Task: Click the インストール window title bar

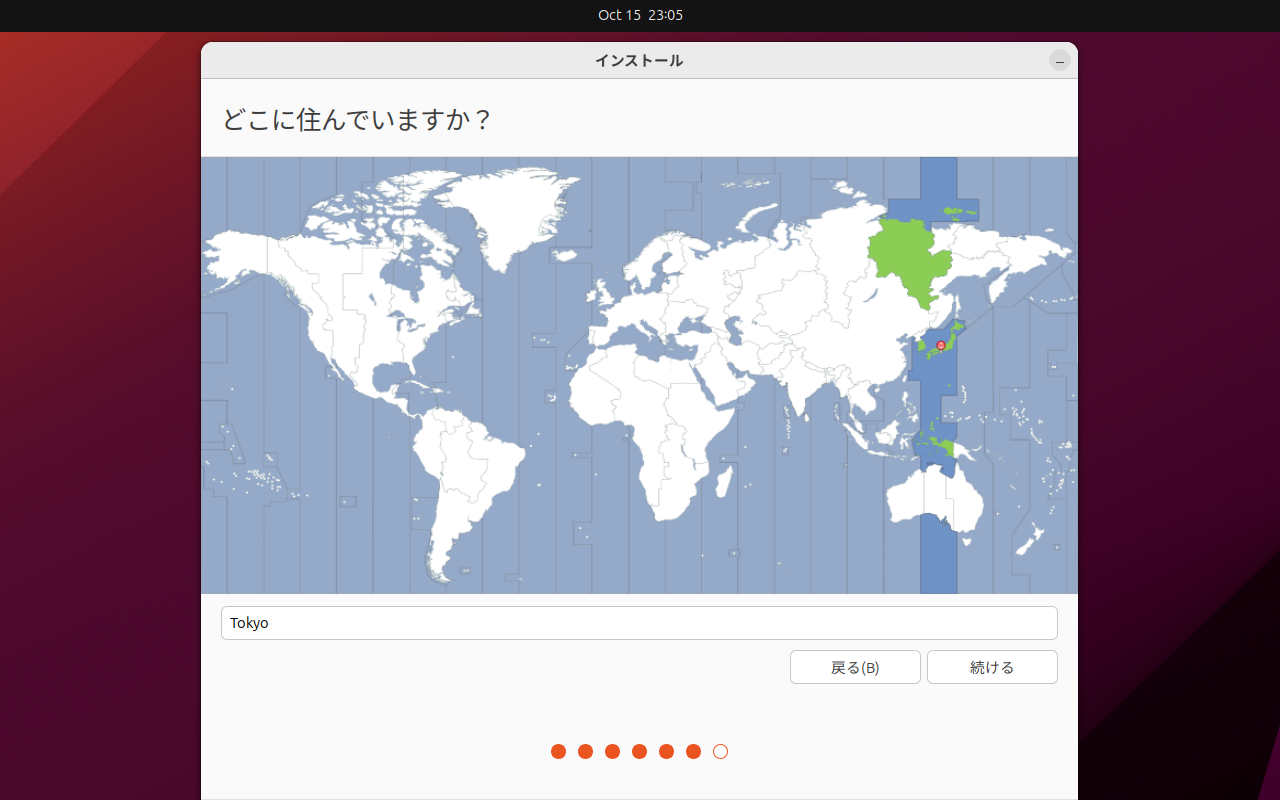Action: tap(639, 60)
